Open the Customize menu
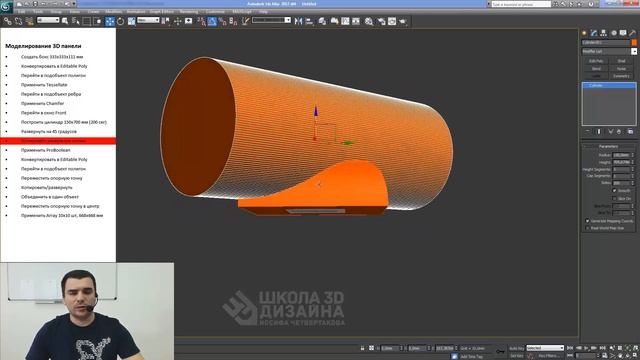The height and width of the screenshot is (360, 640). coord(215,12)
